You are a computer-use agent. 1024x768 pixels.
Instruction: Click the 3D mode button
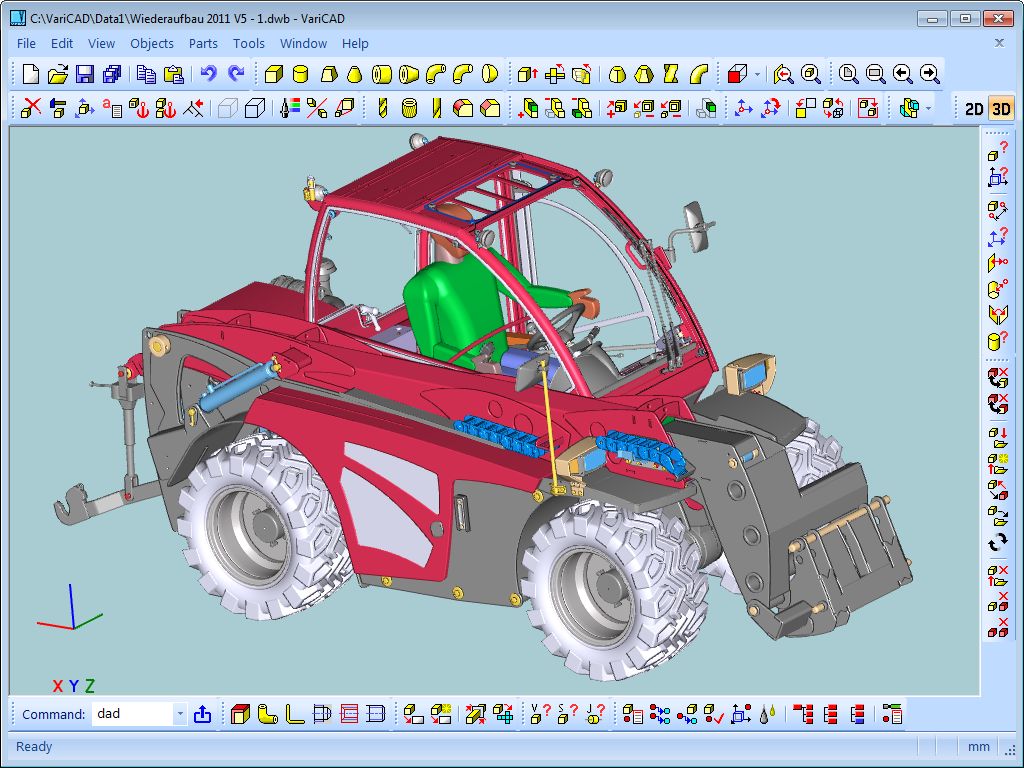coord(1003,108)
